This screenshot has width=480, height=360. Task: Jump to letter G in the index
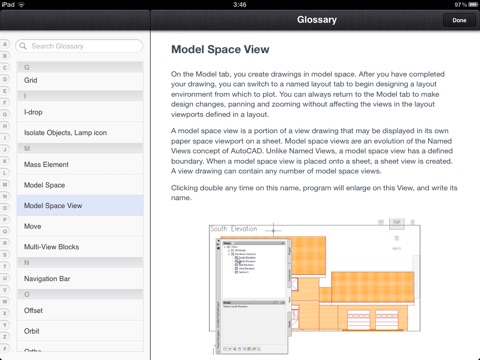pos(5,114)
